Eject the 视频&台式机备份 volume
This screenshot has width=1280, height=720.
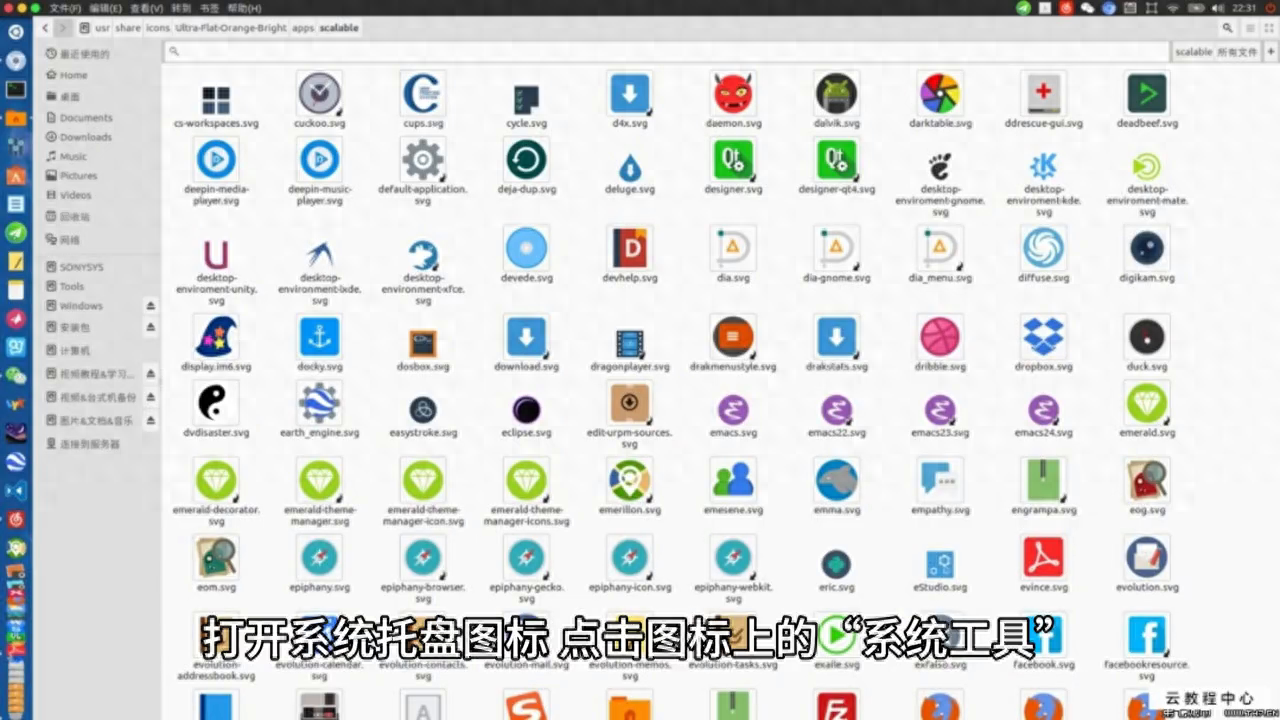click(151, 397)
